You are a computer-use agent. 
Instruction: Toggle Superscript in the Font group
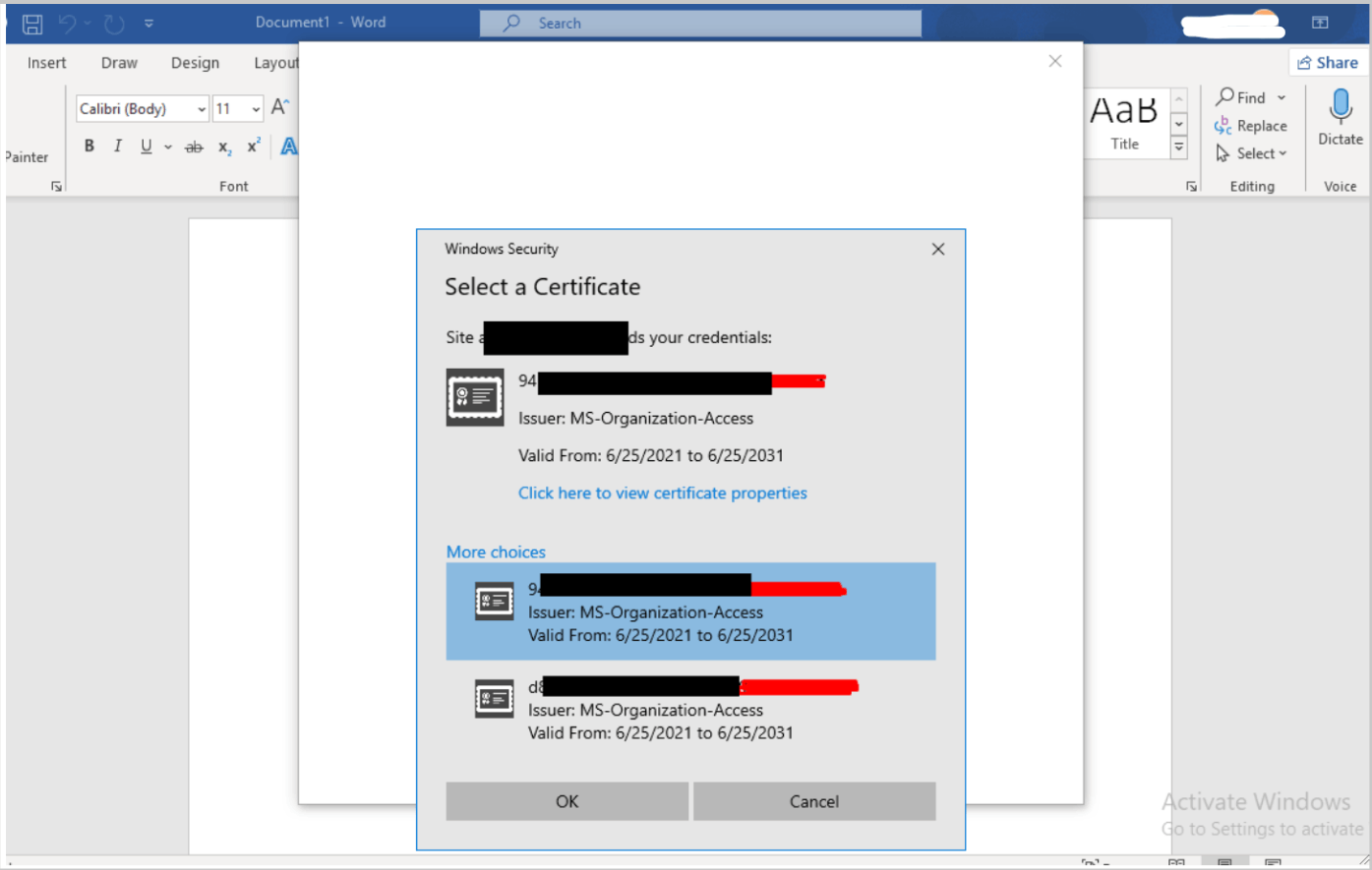click(x=254, y=146)
